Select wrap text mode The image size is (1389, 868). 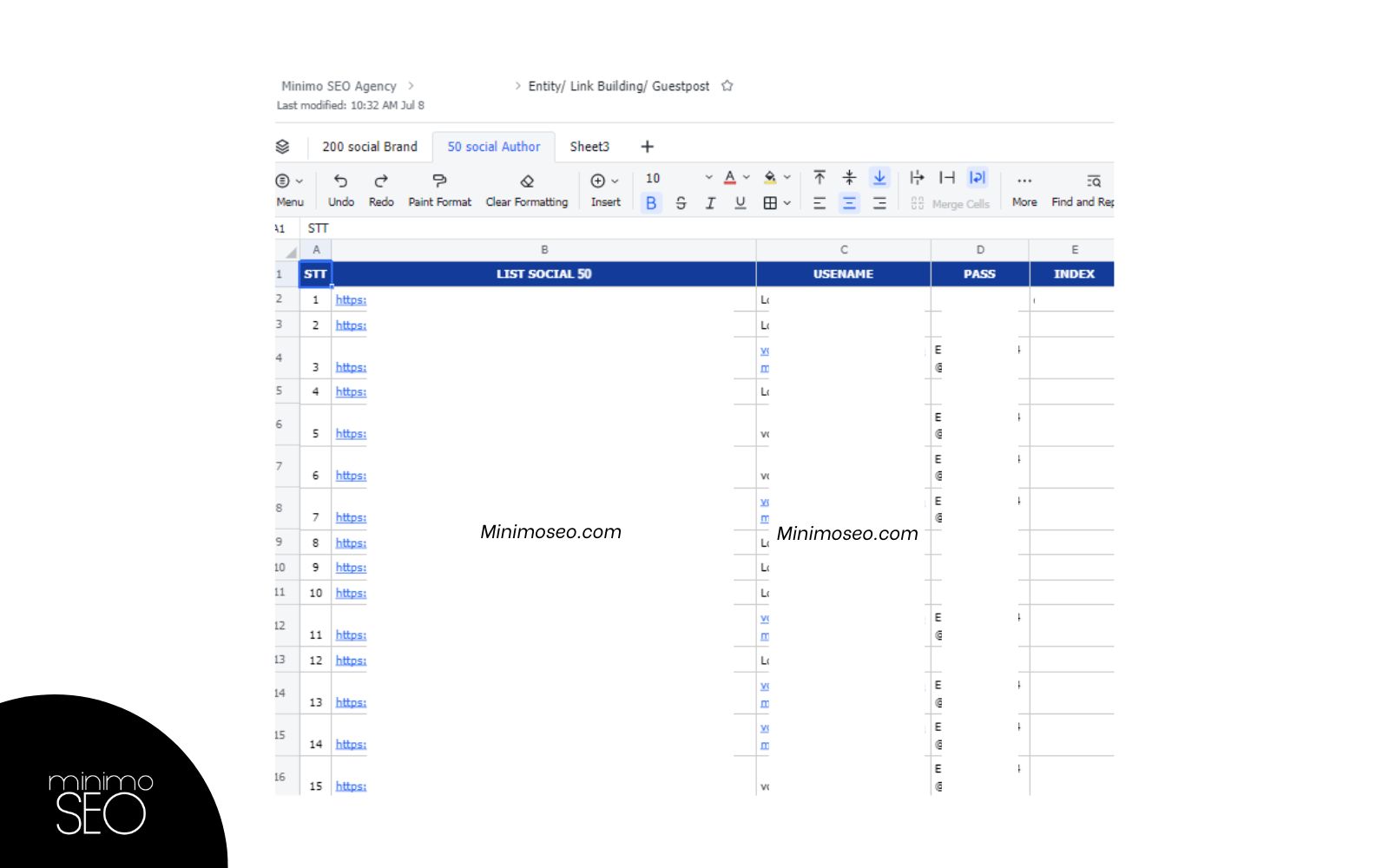click(x=978, y=178)
